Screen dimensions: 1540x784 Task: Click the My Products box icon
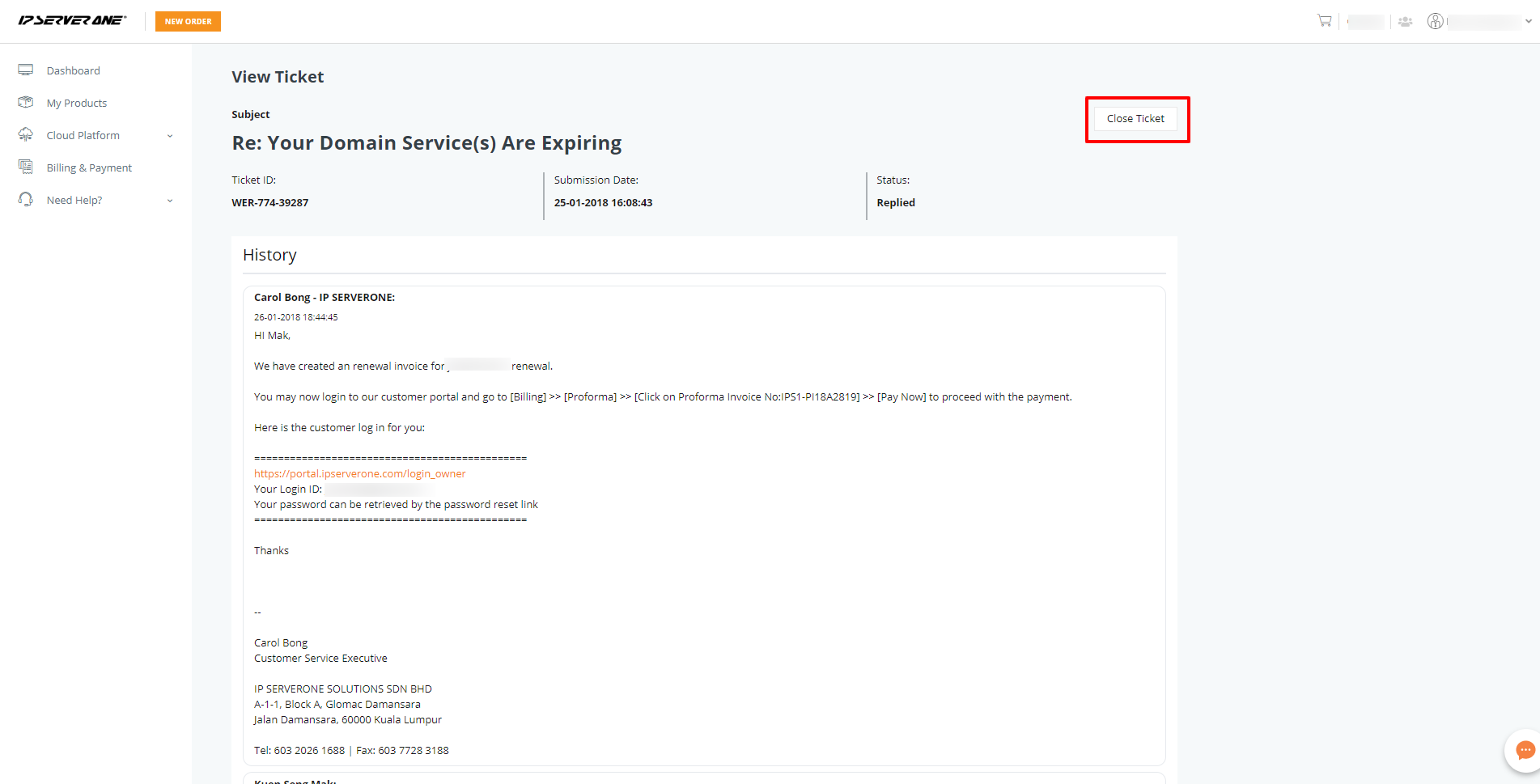coord(26,103)
